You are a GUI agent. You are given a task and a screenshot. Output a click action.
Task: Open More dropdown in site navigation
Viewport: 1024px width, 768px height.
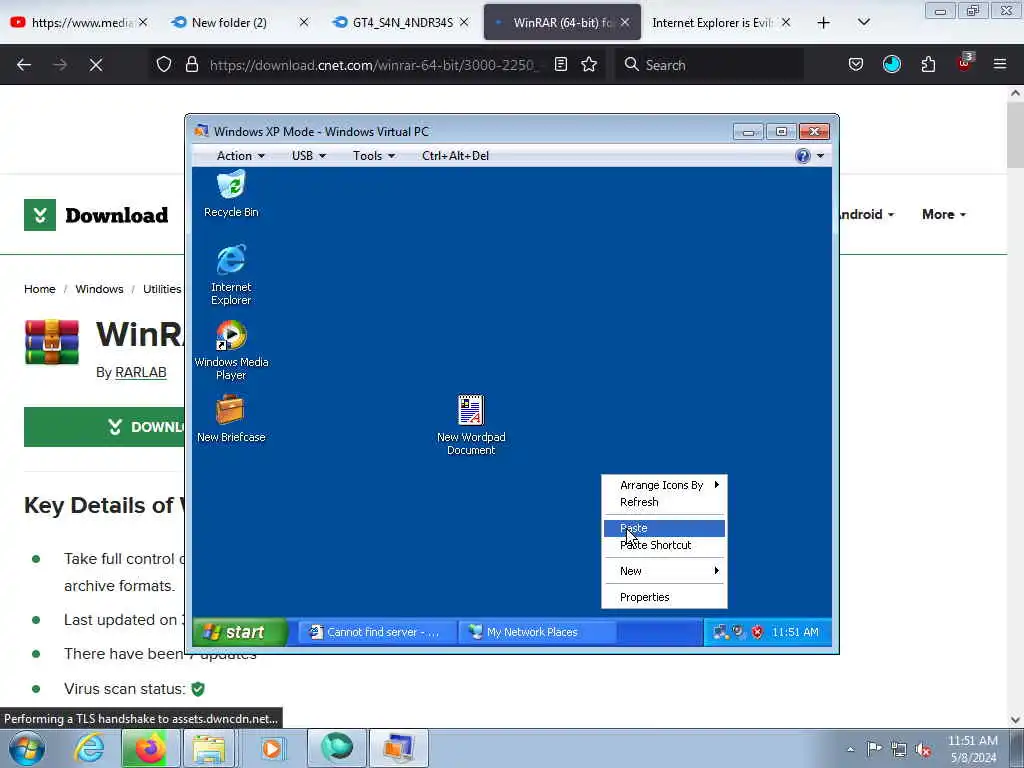pyautogui.click(x=944, y=214)
